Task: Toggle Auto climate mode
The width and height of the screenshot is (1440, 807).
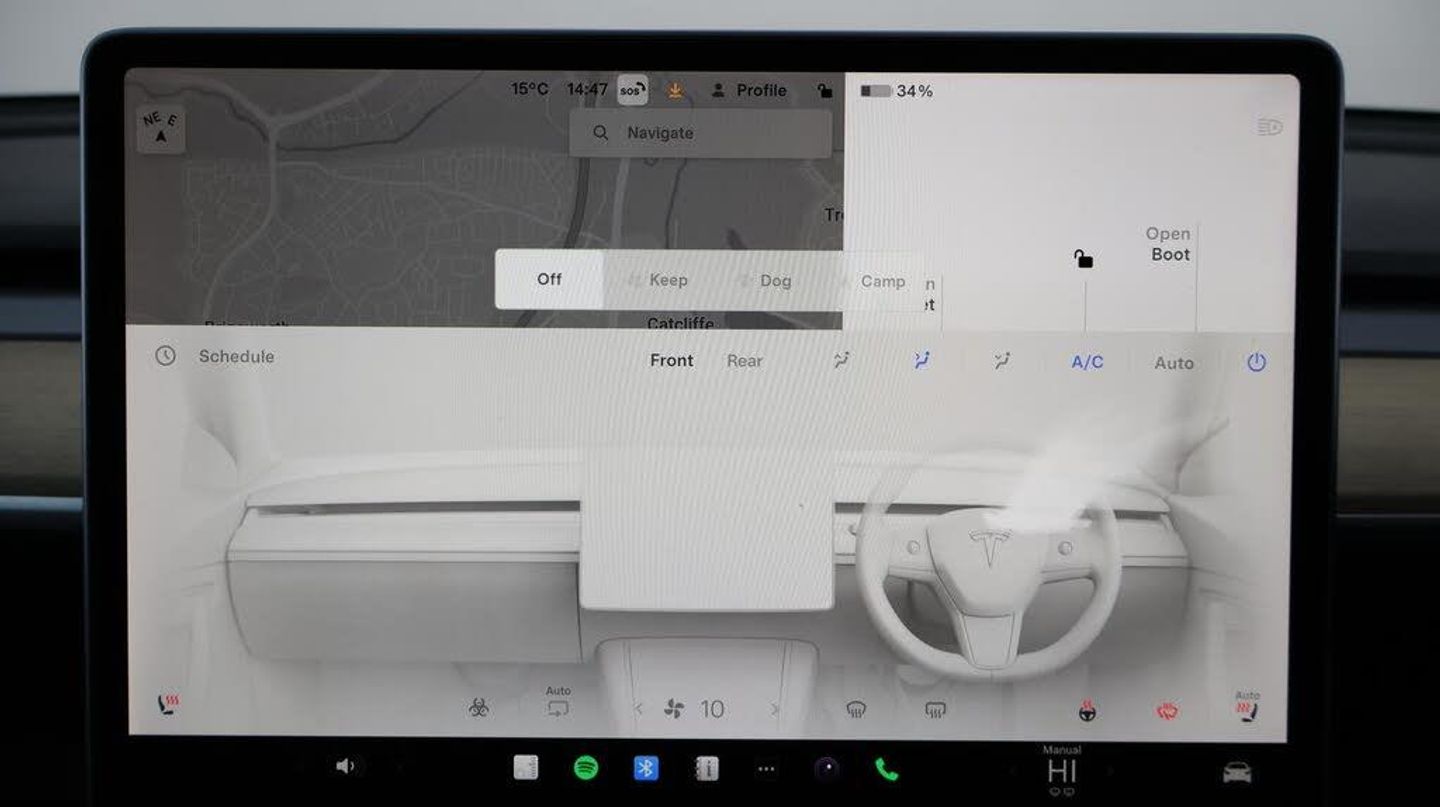Action: coord(1174,363)
